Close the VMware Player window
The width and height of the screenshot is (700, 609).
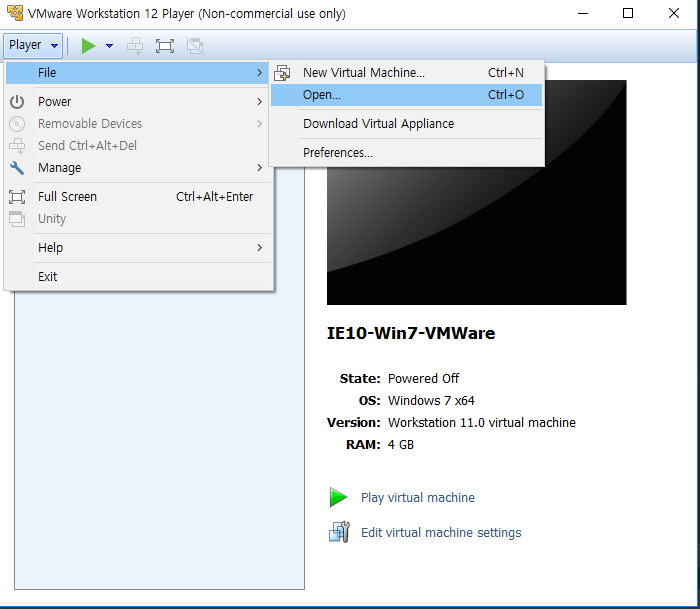(674, 13)
